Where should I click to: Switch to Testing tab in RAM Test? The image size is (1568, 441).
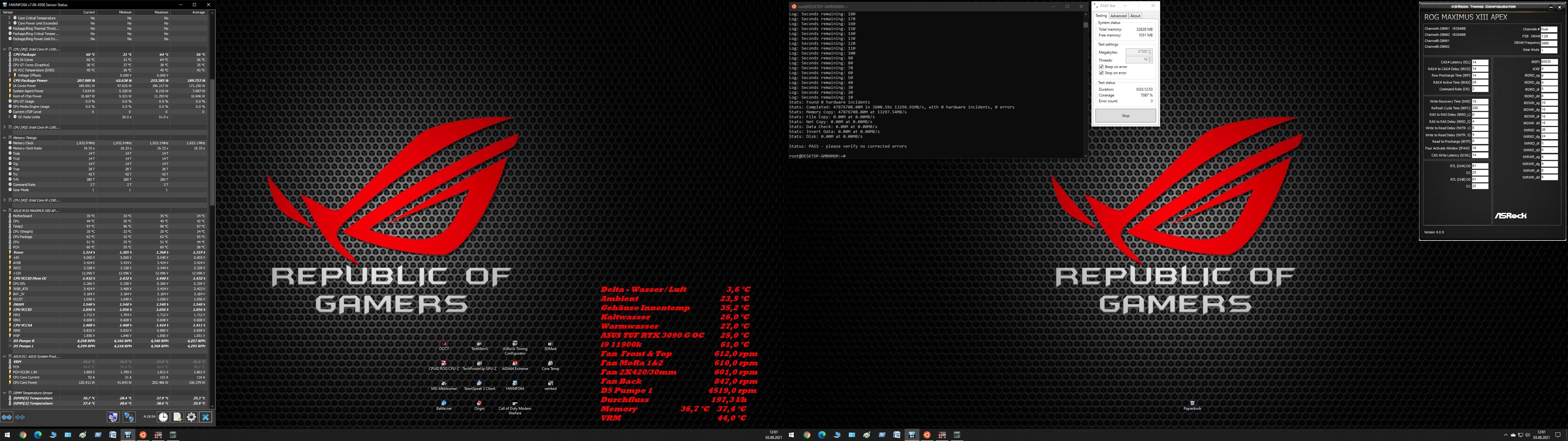pos(1101,16)
